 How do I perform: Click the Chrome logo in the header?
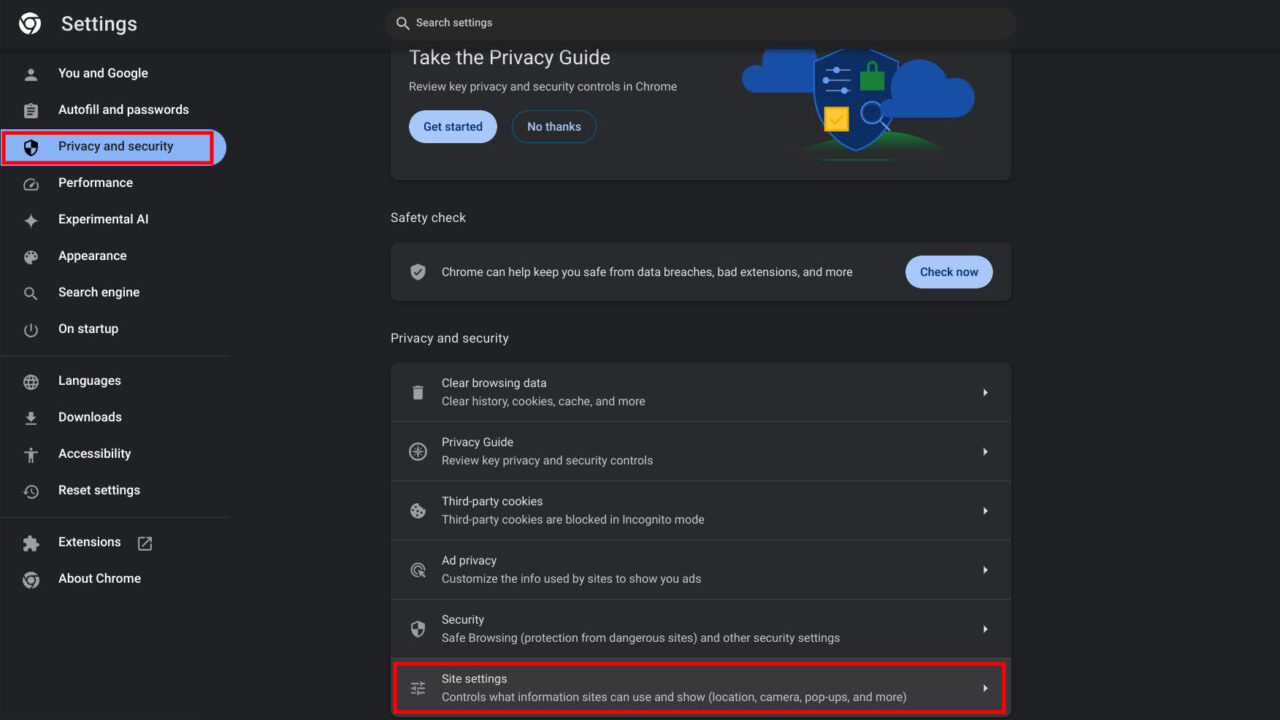point(29,23)
